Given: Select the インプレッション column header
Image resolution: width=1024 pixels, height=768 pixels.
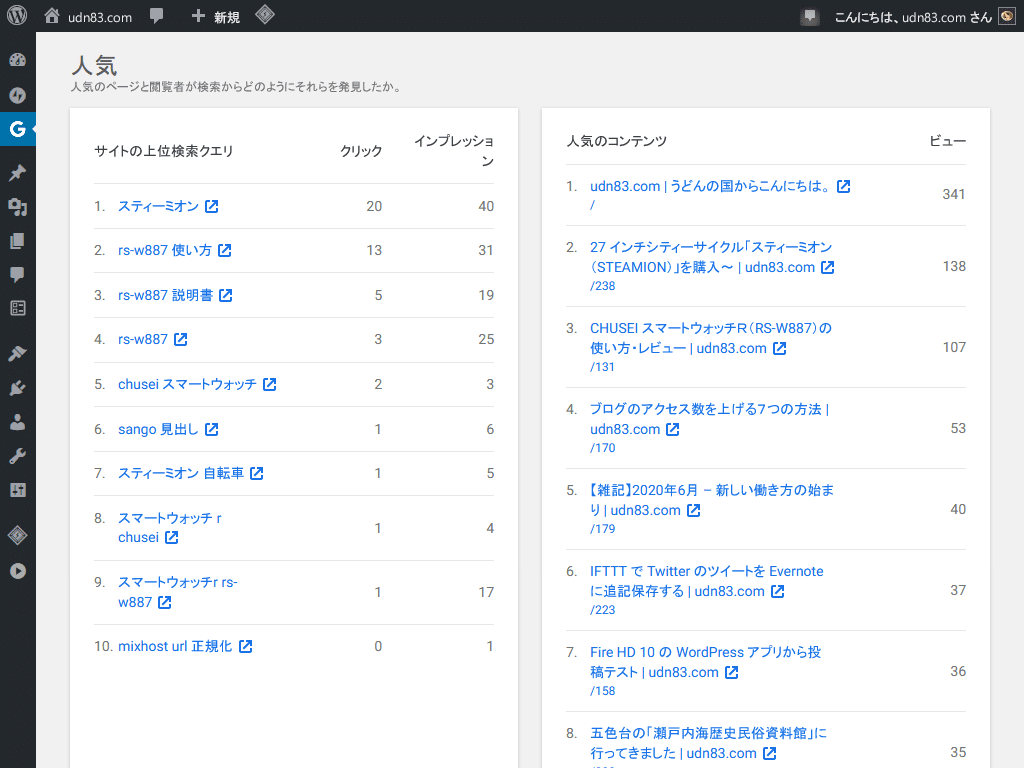Looking at the screenshot, I should [x=454, y=151].
